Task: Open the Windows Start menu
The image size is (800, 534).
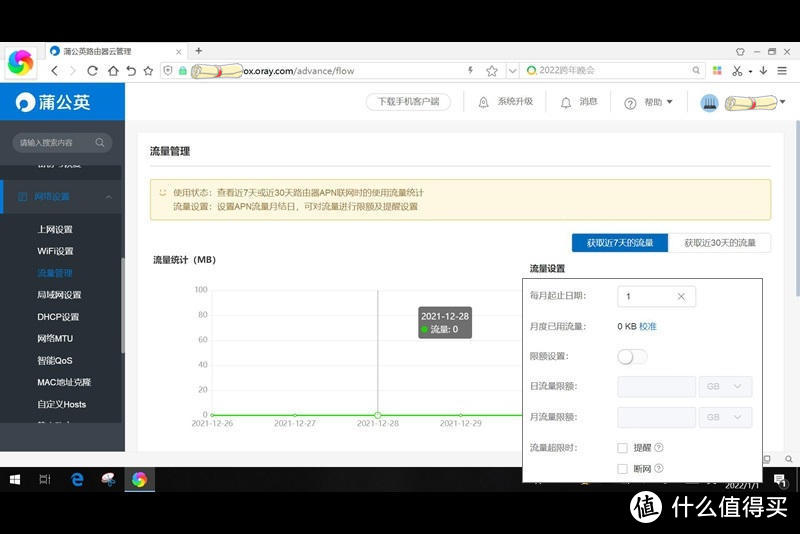Action: point(15,479)
